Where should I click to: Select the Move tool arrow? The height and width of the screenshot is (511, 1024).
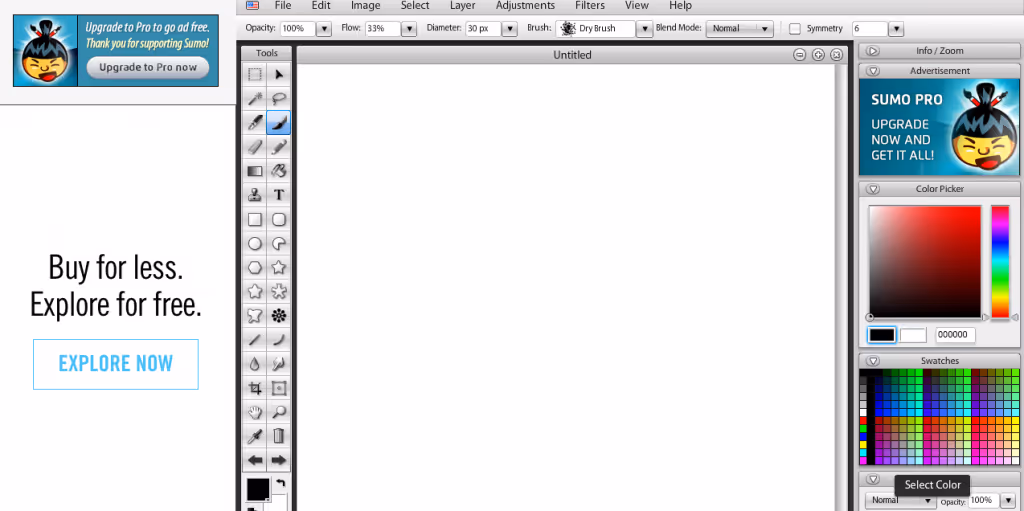click(x=279, y=74)
